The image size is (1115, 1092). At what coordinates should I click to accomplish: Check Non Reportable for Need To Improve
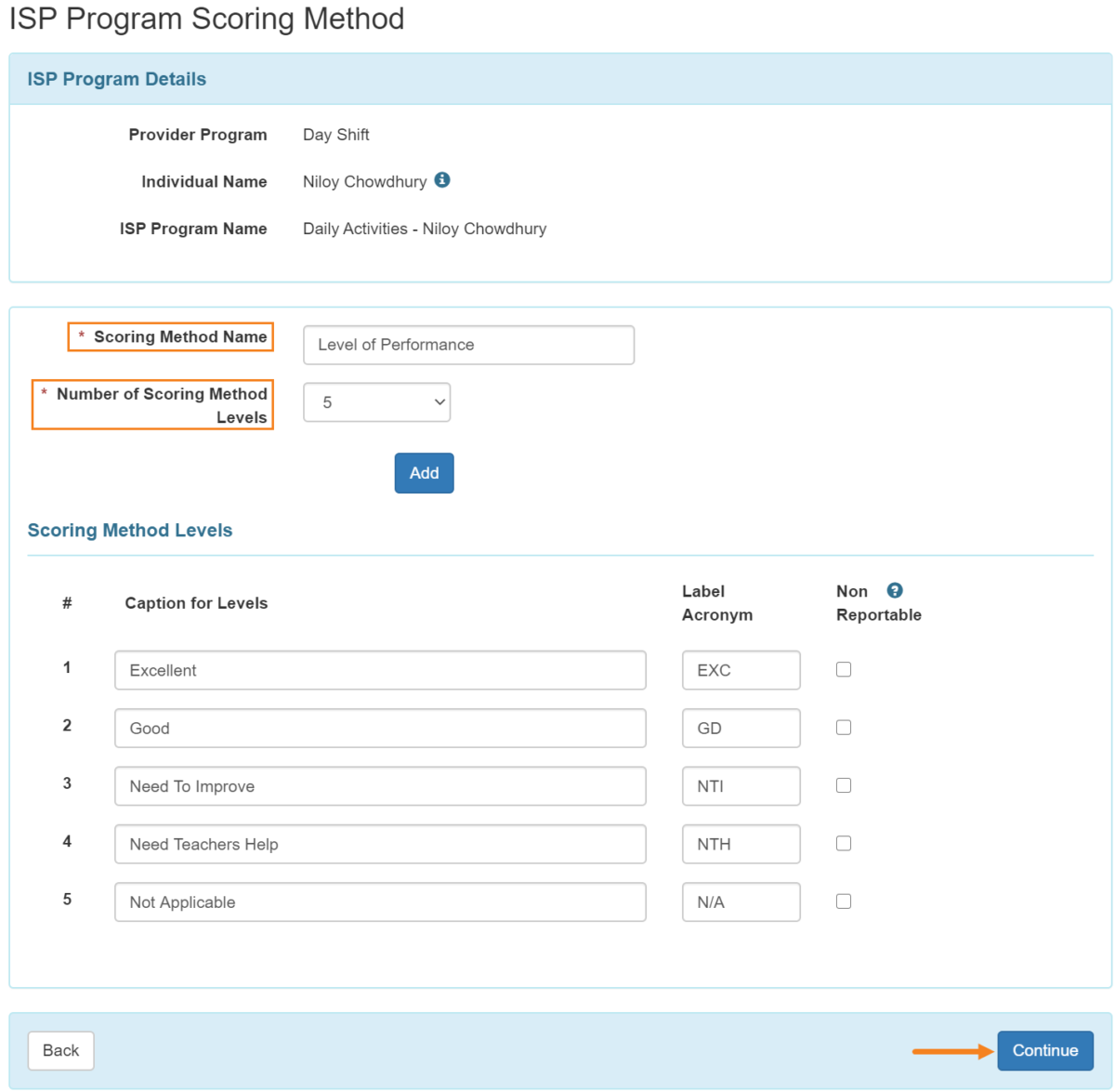pyautogui.click(x=843, y=785)
